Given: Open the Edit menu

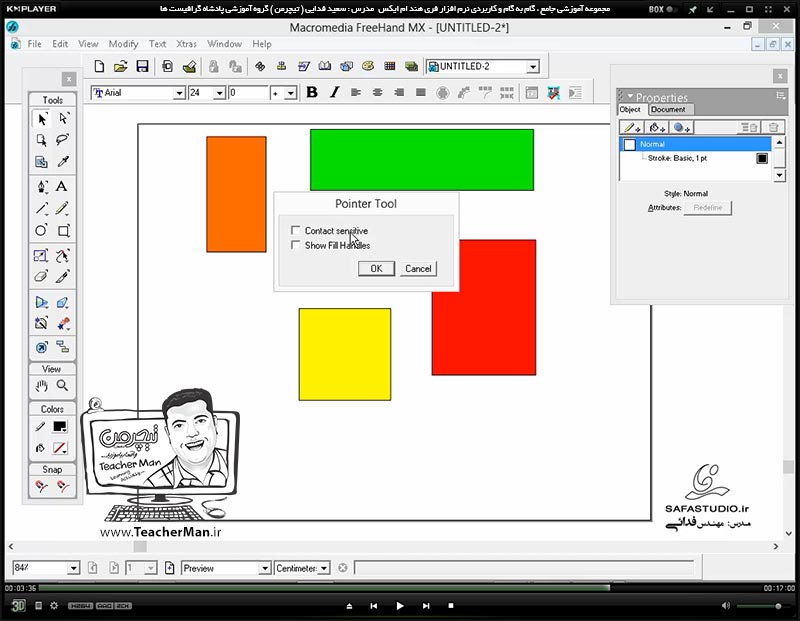Looking at the screenshot, I should pyautogui.click(x=60, y=44).
